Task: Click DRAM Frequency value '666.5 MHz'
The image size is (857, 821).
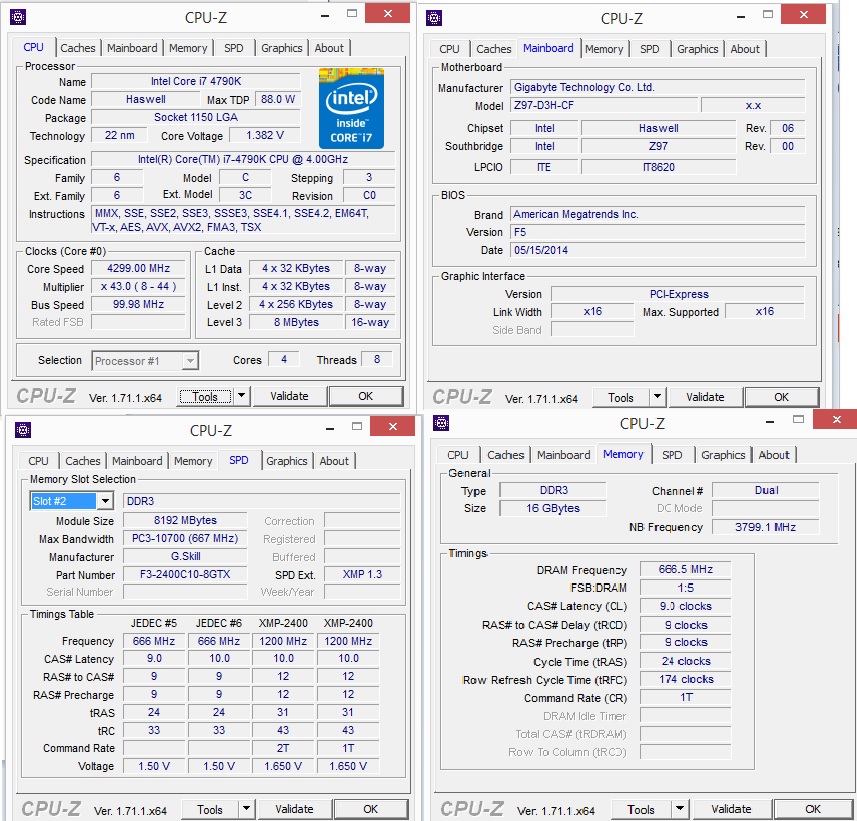Action: [685, 569]
